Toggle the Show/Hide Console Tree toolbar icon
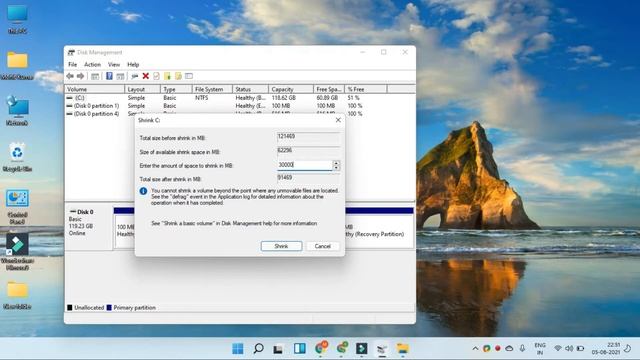The height and width of the screenshot is (360, 640). click(x=95, y=76)
